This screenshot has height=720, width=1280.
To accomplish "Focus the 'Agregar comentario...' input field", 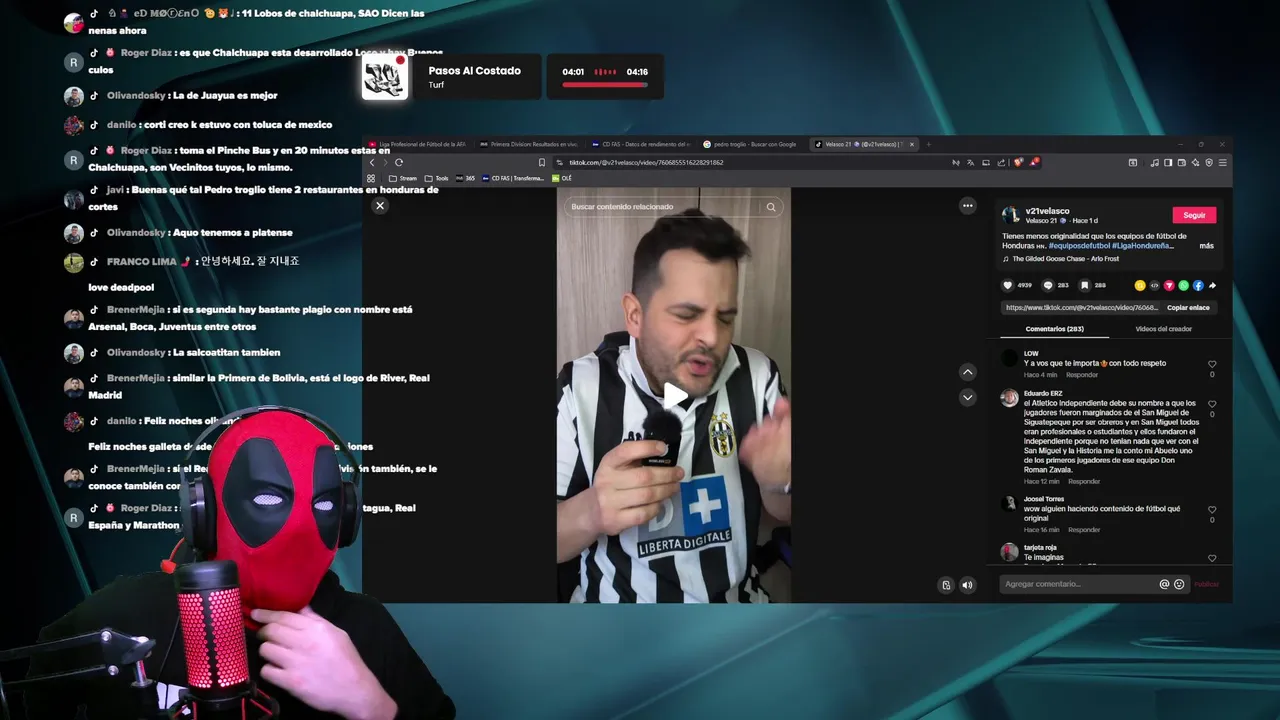I will click(1079, 584).
